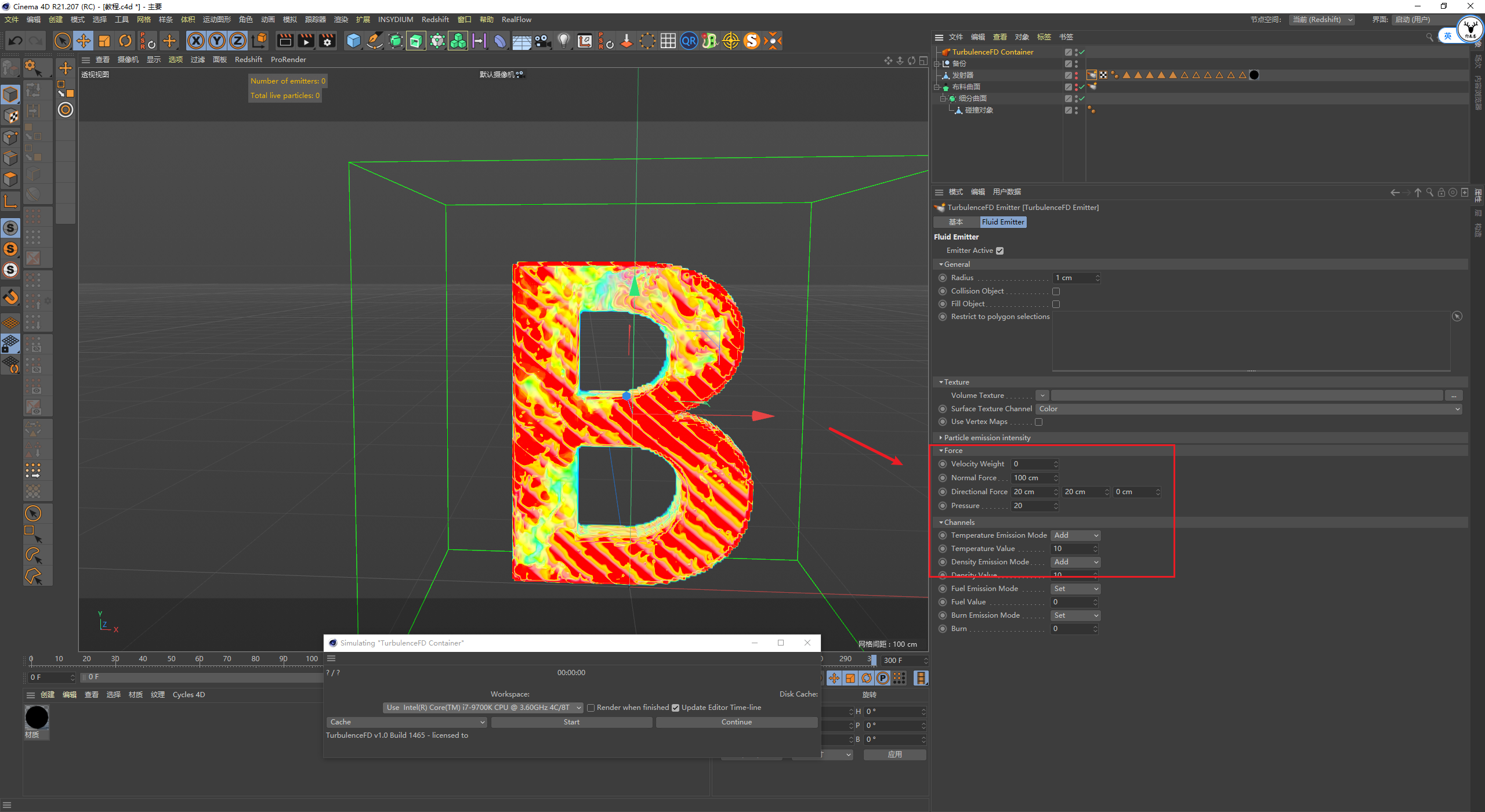The width and height of the screenshot is (1485, 812).
Task: Expand the Particle emission intensity section
Action: coord(987,438)
